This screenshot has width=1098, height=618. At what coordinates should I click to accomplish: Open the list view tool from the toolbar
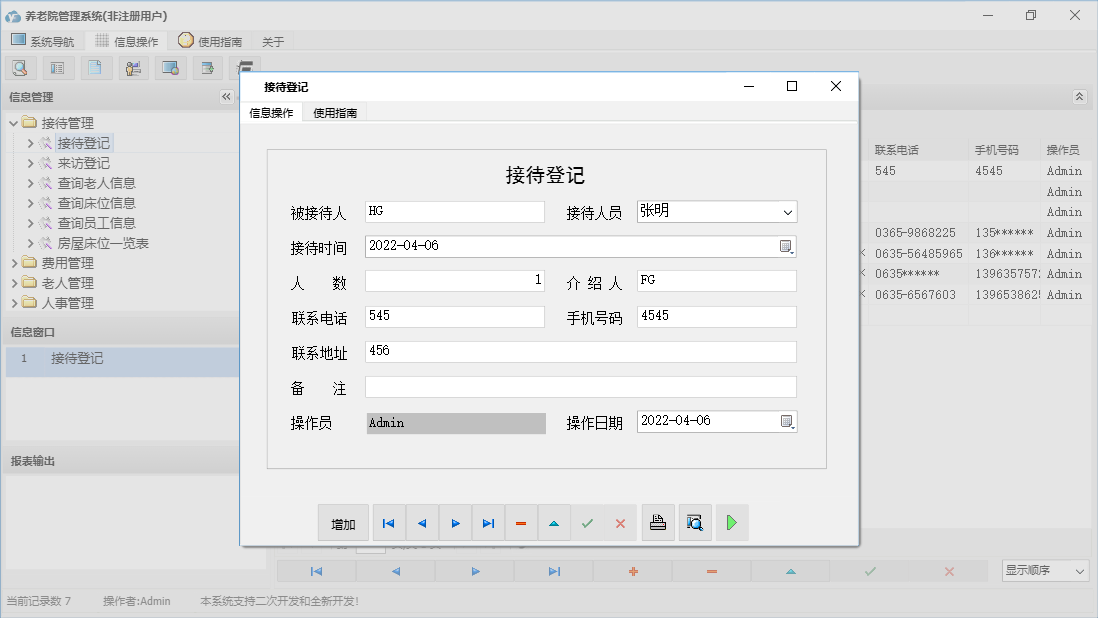click(57, 67)
